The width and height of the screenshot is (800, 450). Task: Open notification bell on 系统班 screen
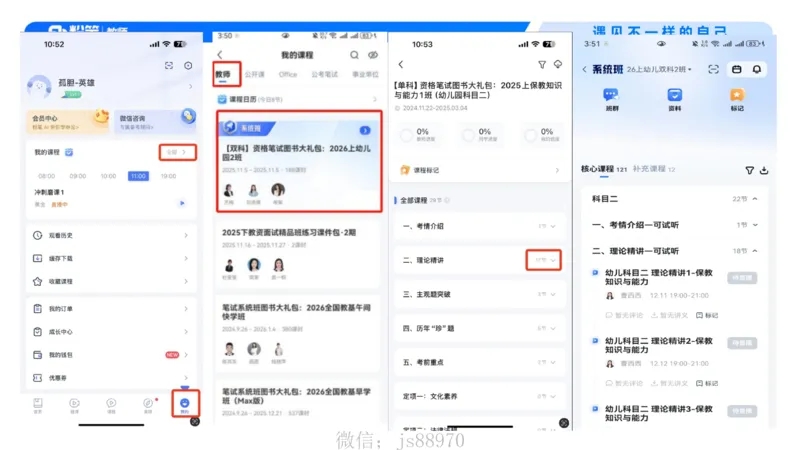tap(757, 69)
